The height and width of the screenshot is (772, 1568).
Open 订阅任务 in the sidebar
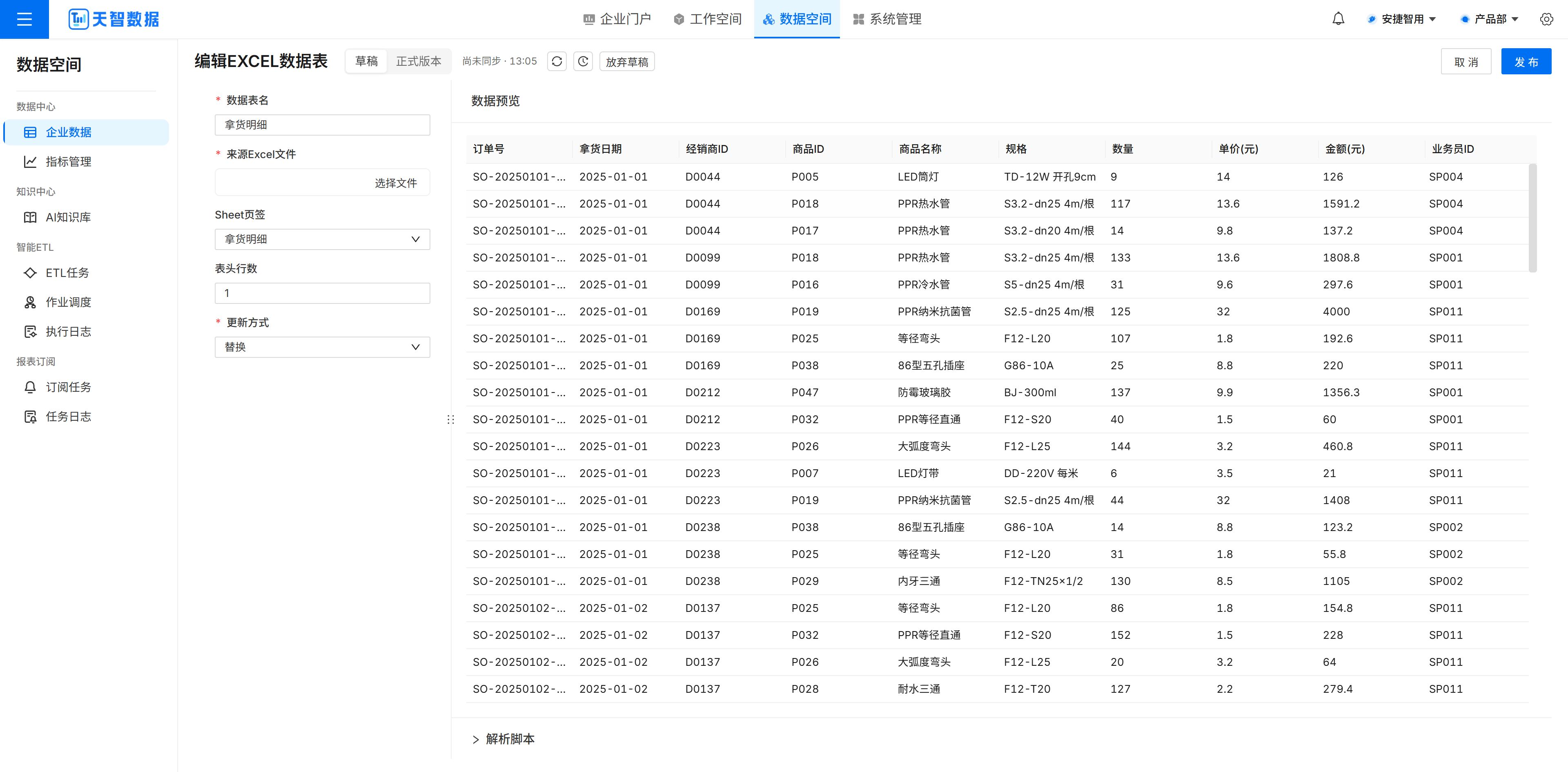(87, 387)
